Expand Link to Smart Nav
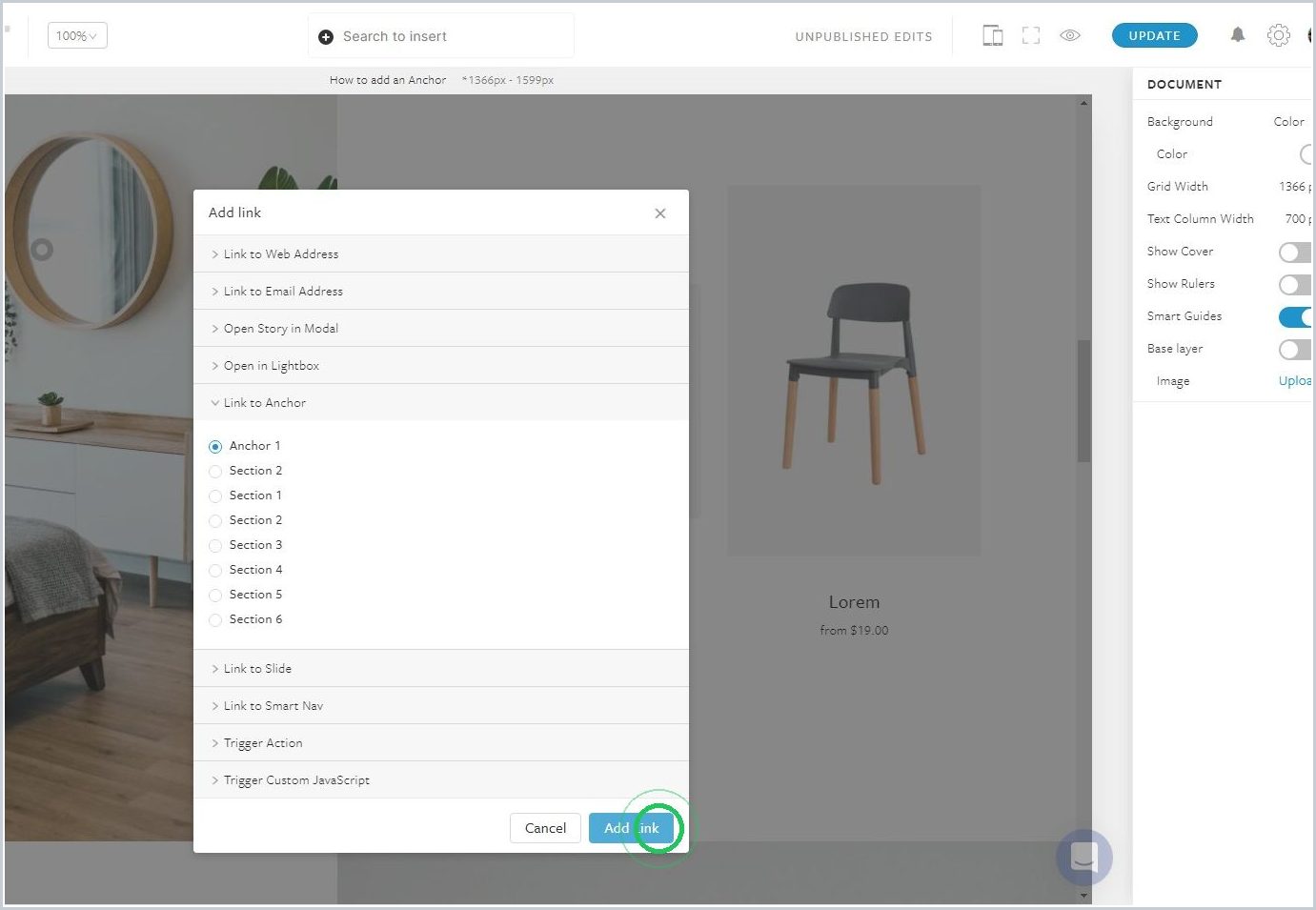The image size is (1316, 910). (441, 706)
